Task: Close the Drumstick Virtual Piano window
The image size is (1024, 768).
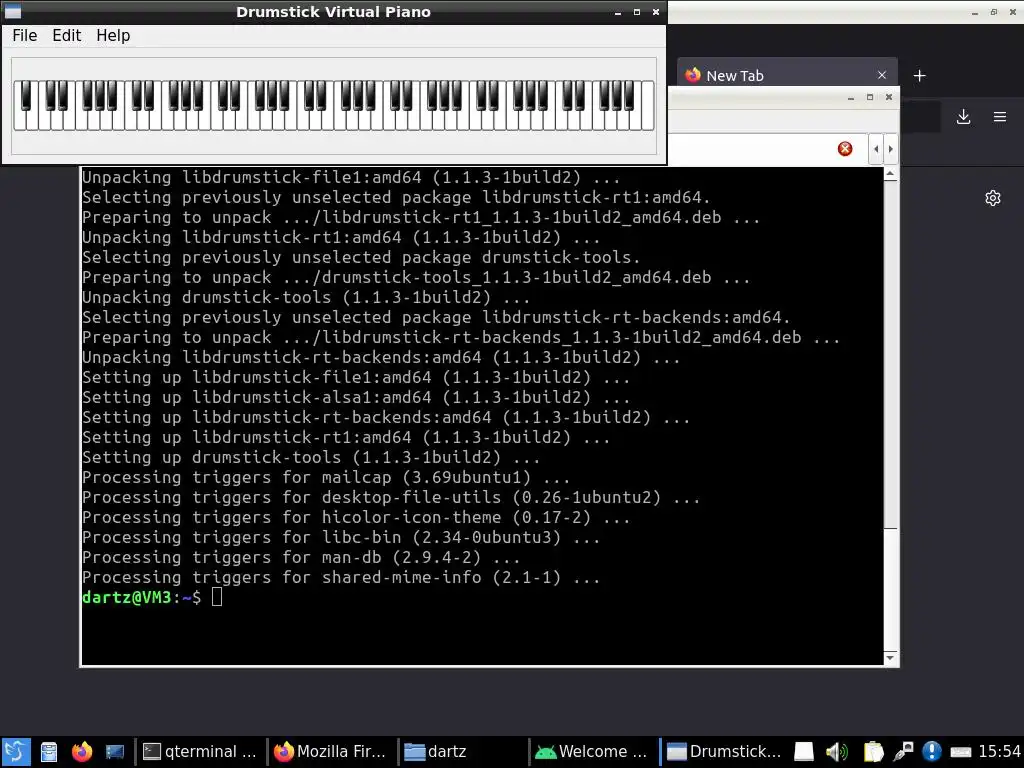Action: (656, 12)
